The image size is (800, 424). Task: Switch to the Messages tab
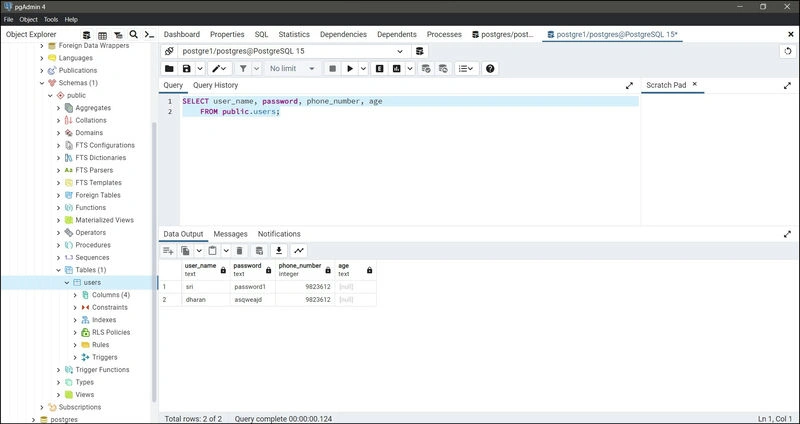click(231, 234)
